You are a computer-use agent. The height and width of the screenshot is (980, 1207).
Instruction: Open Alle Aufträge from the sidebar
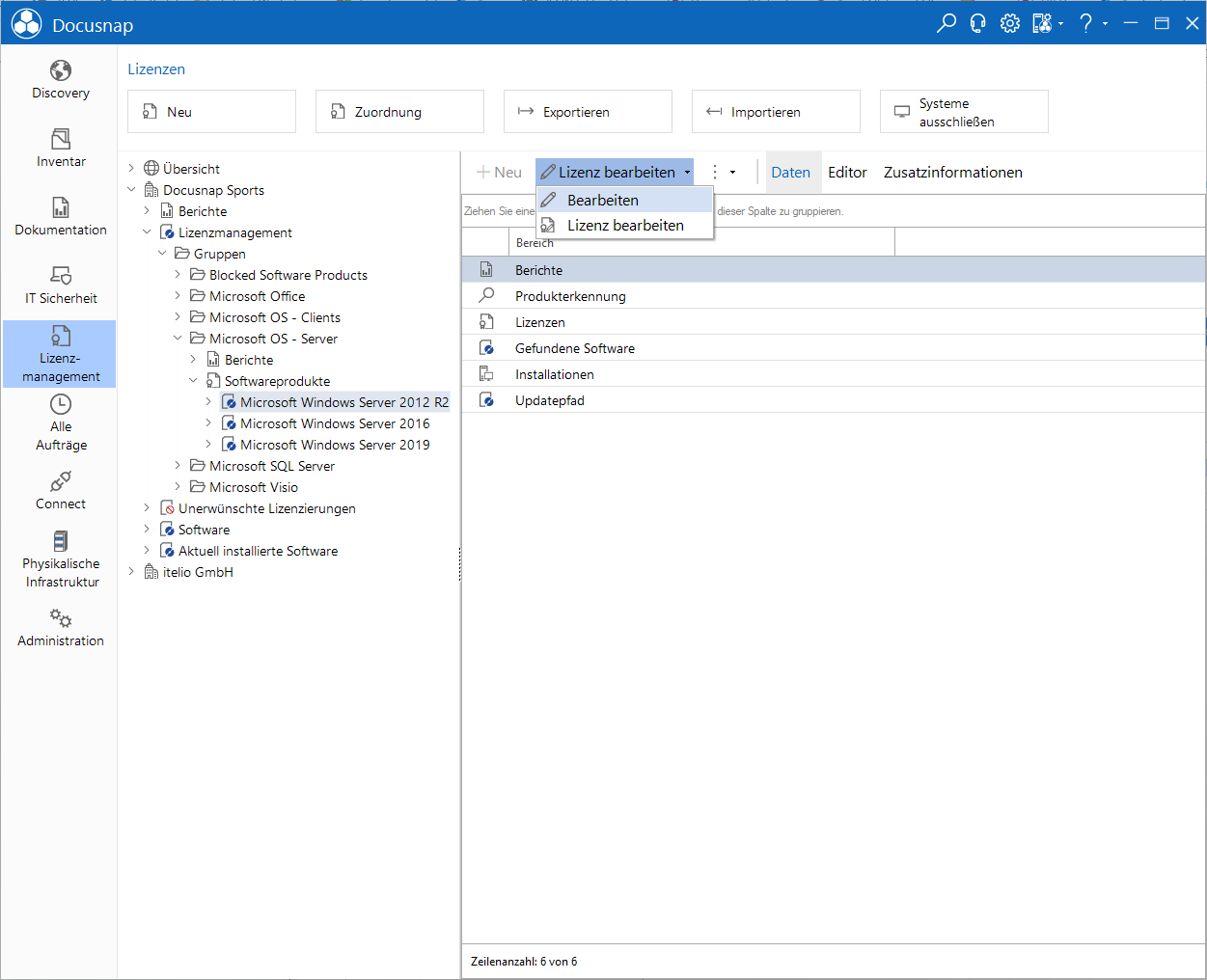coord(60,422)
